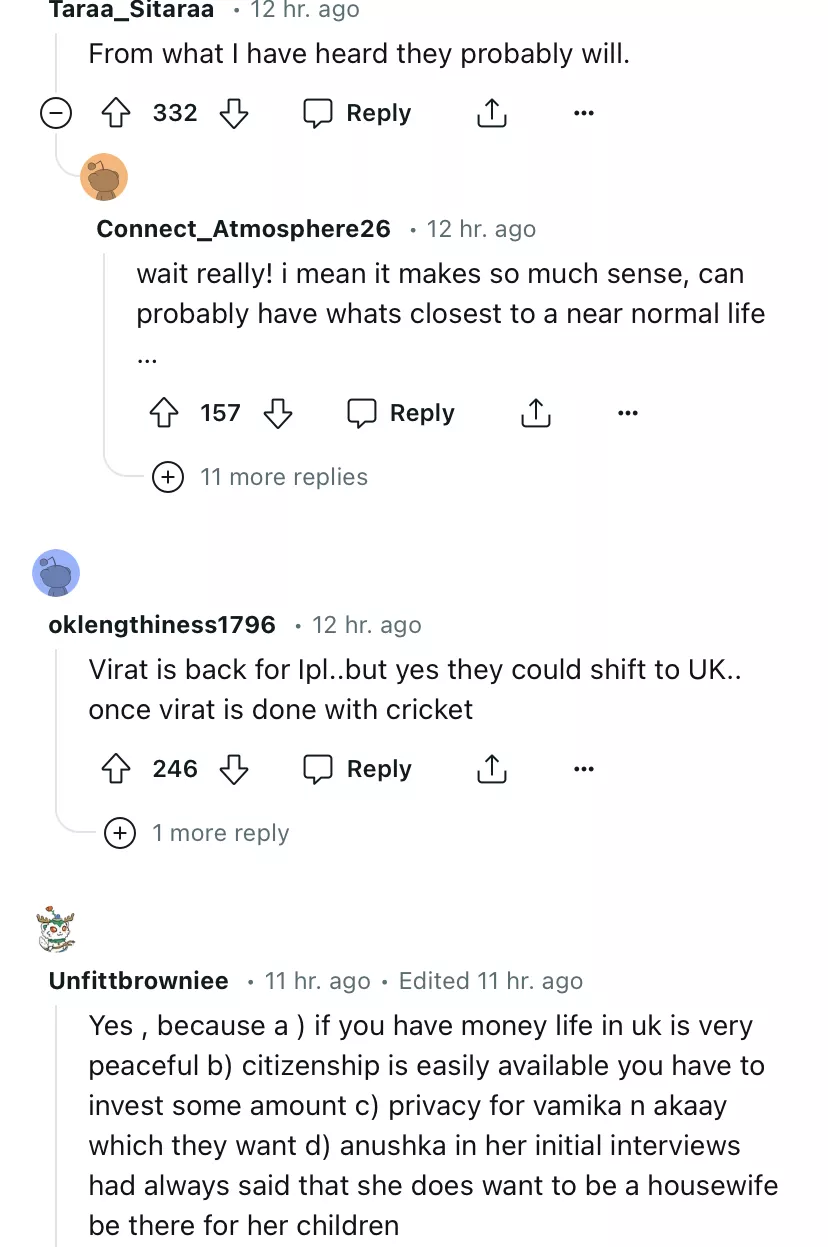
Task: Share Taraa_Sitaraa's comment
Action: (x=491, y=113)
